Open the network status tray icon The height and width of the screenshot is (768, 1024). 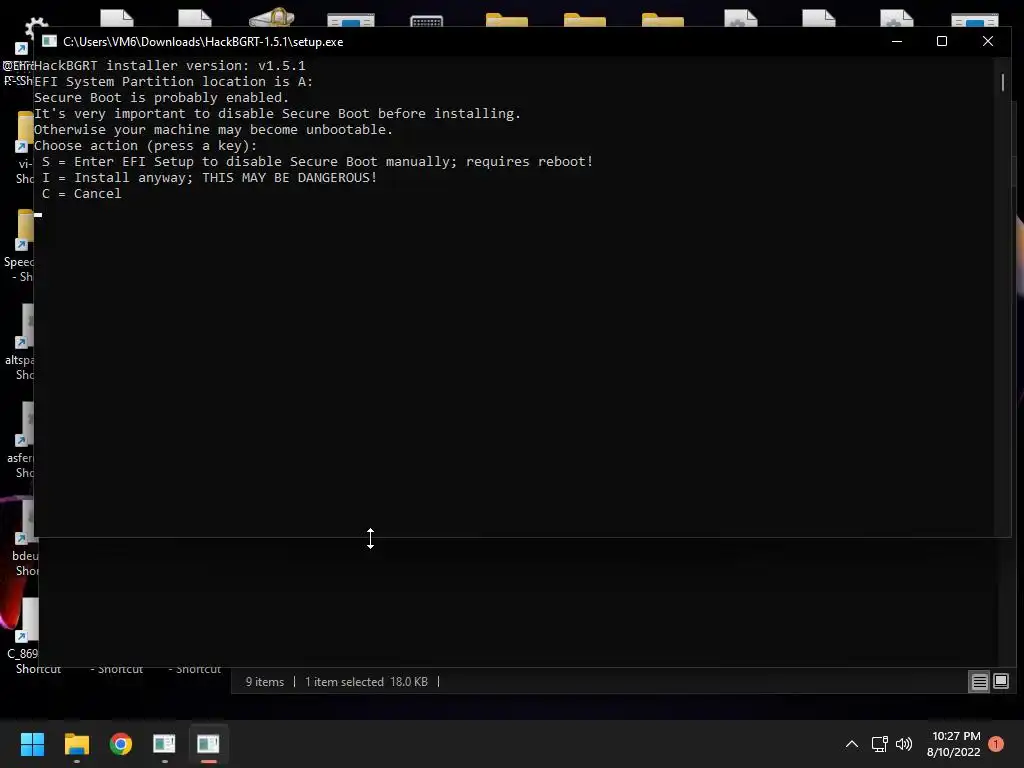point(879,744)
